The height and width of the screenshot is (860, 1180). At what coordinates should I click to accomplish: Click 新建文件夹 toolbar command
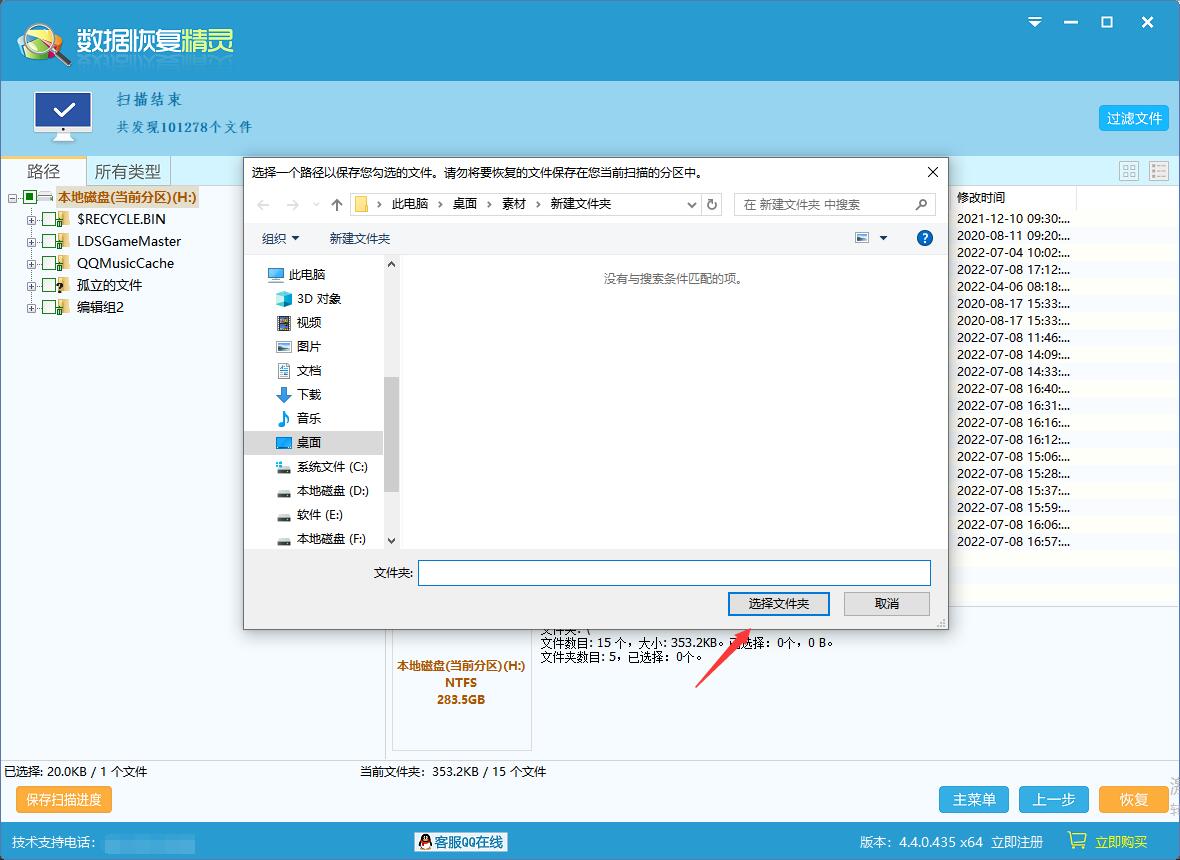(360, 239)
